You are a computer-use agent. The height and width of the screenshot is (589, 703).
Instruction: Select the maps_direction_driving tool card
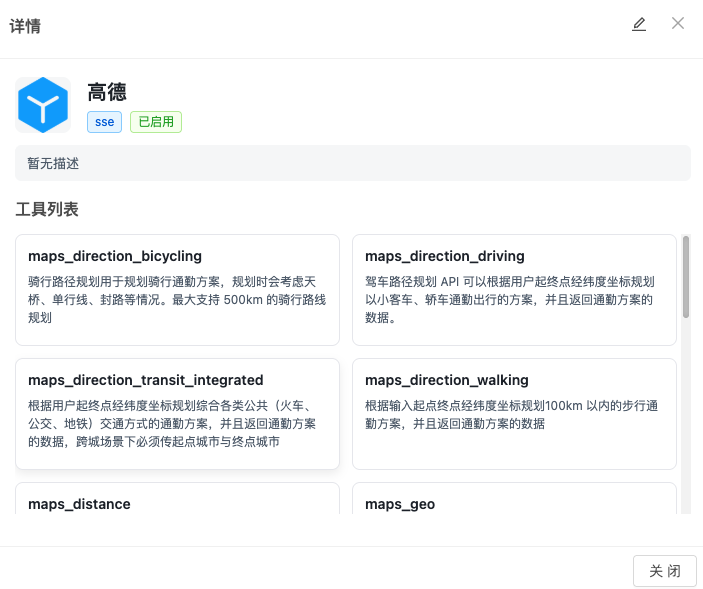[514, 290]
